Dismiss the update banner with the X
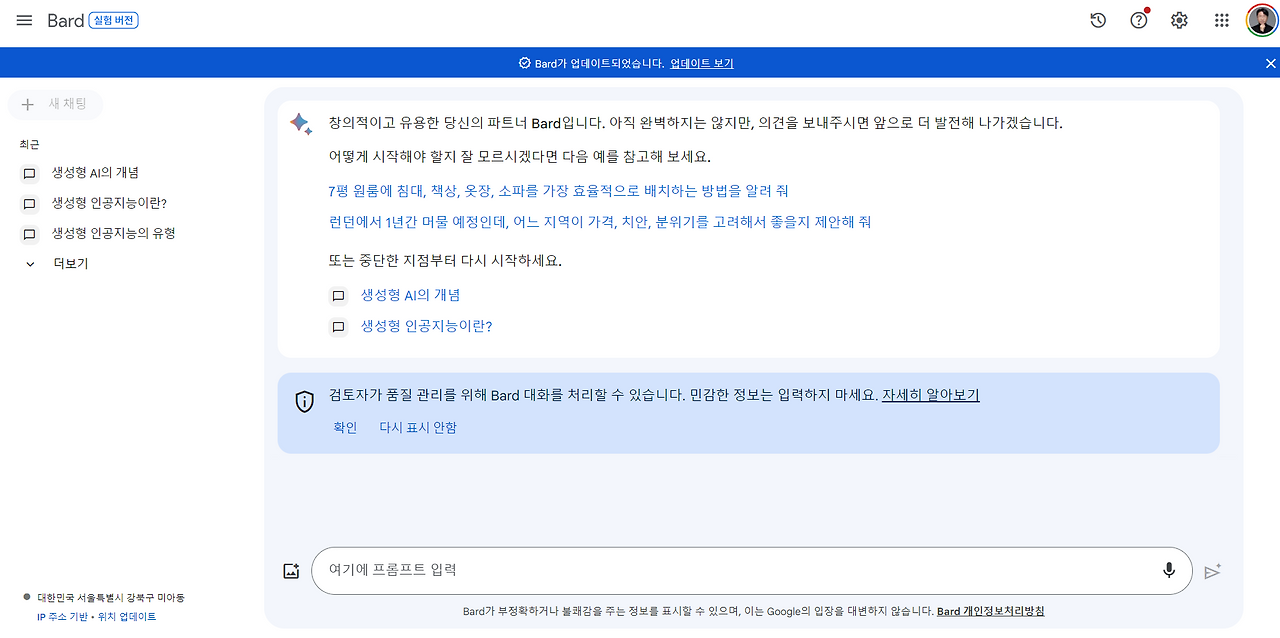 click(1269, 62)
